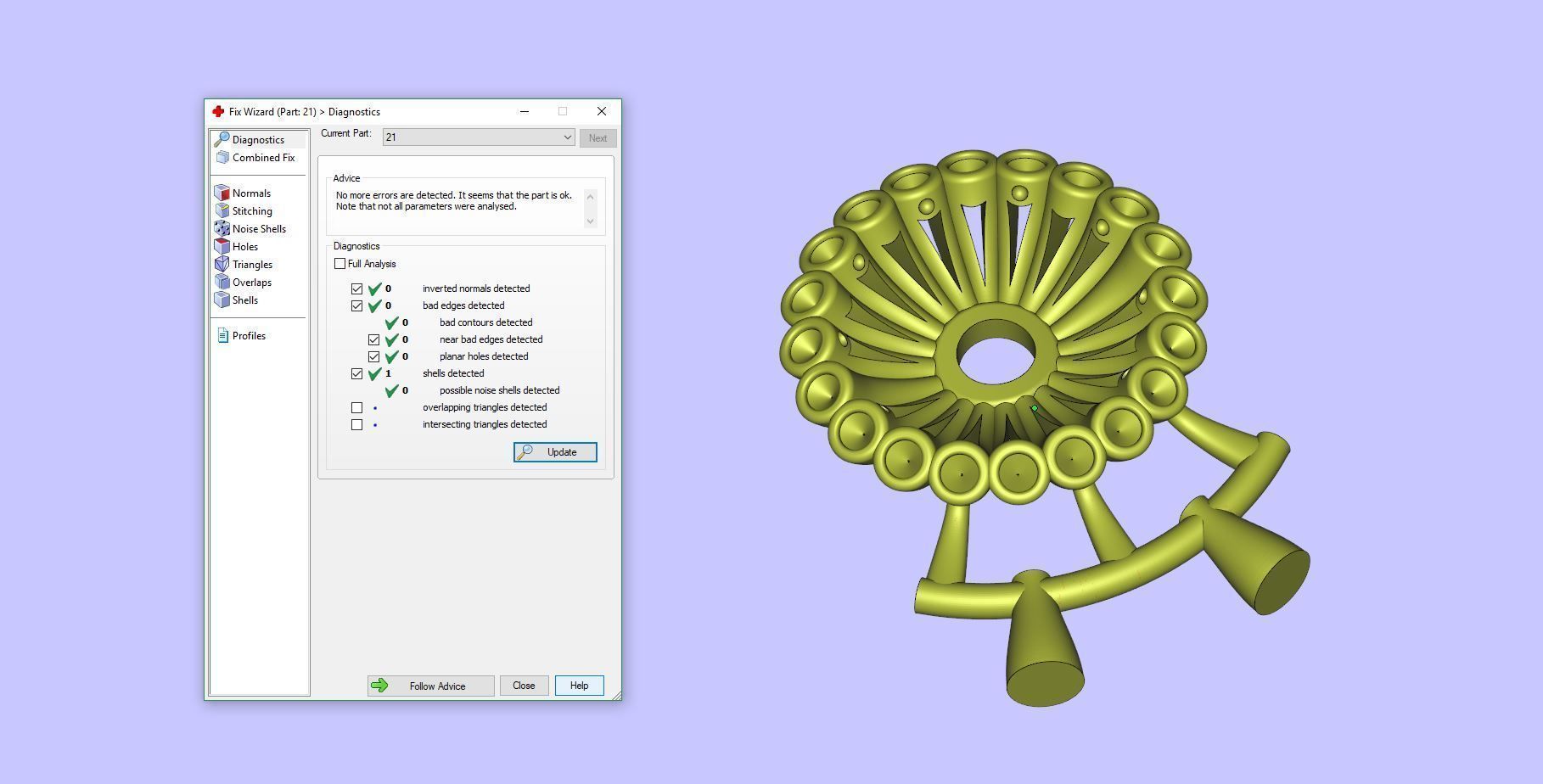Check the overlapping triangles detected checkbox
This screenshot has width=1543, height=784.
(x=356, y=407)
